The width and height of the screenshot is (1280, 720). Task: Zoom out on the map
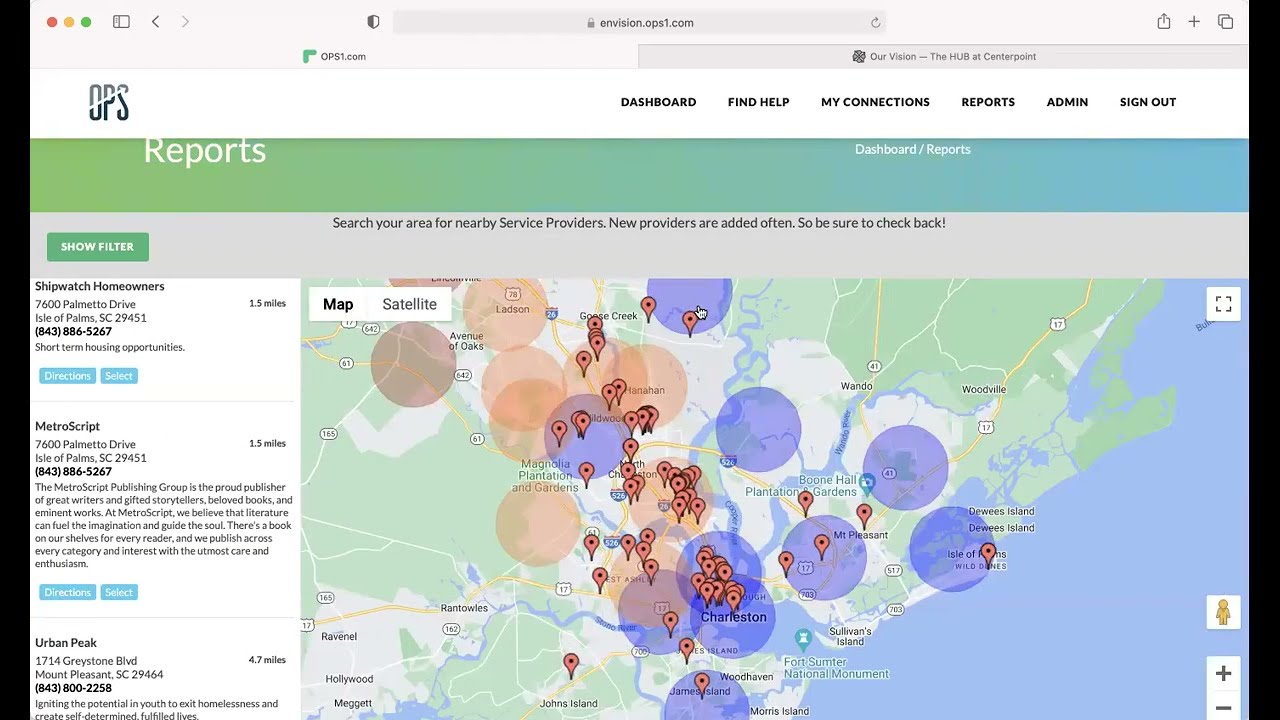[1223, 707]
